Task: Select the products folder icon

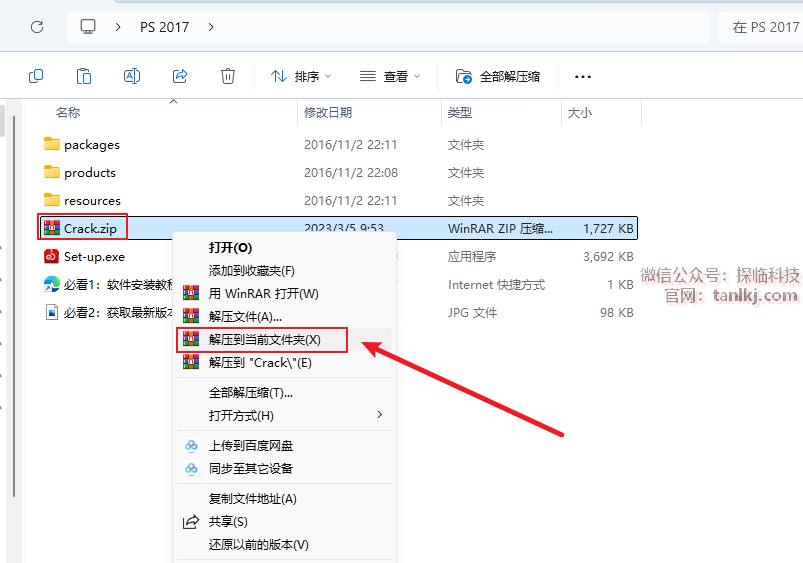Action: pyautogui.click(x=52, y=172)
